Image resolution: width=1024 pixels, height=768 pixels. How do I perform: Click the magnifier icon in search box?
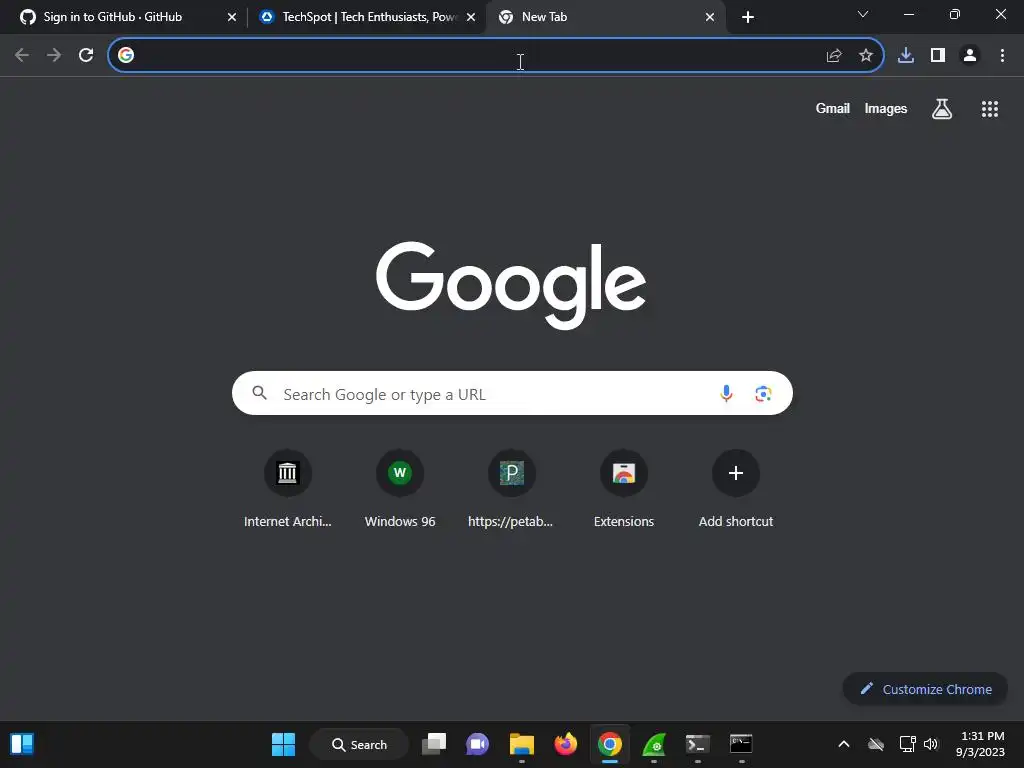[260, 393]
